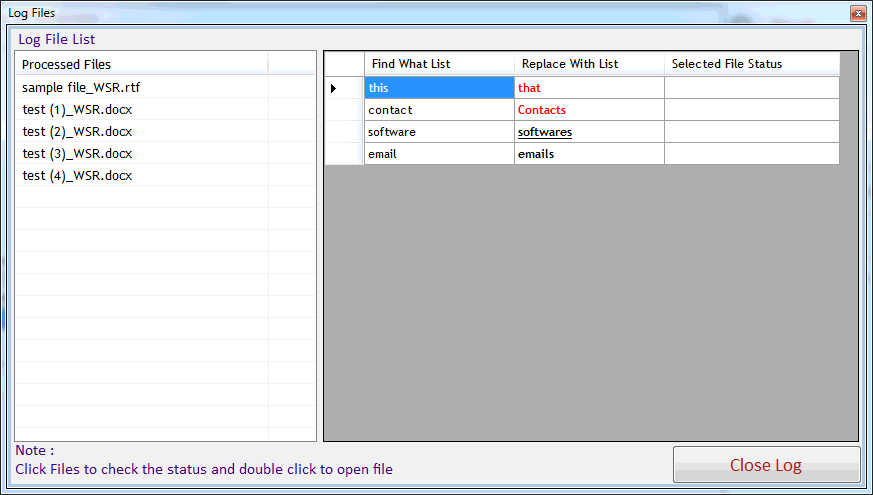The width and height of the screenshot is (873, 495).
Task: Click the underlined 'softwares' replace cell
Action: point(590,132)
